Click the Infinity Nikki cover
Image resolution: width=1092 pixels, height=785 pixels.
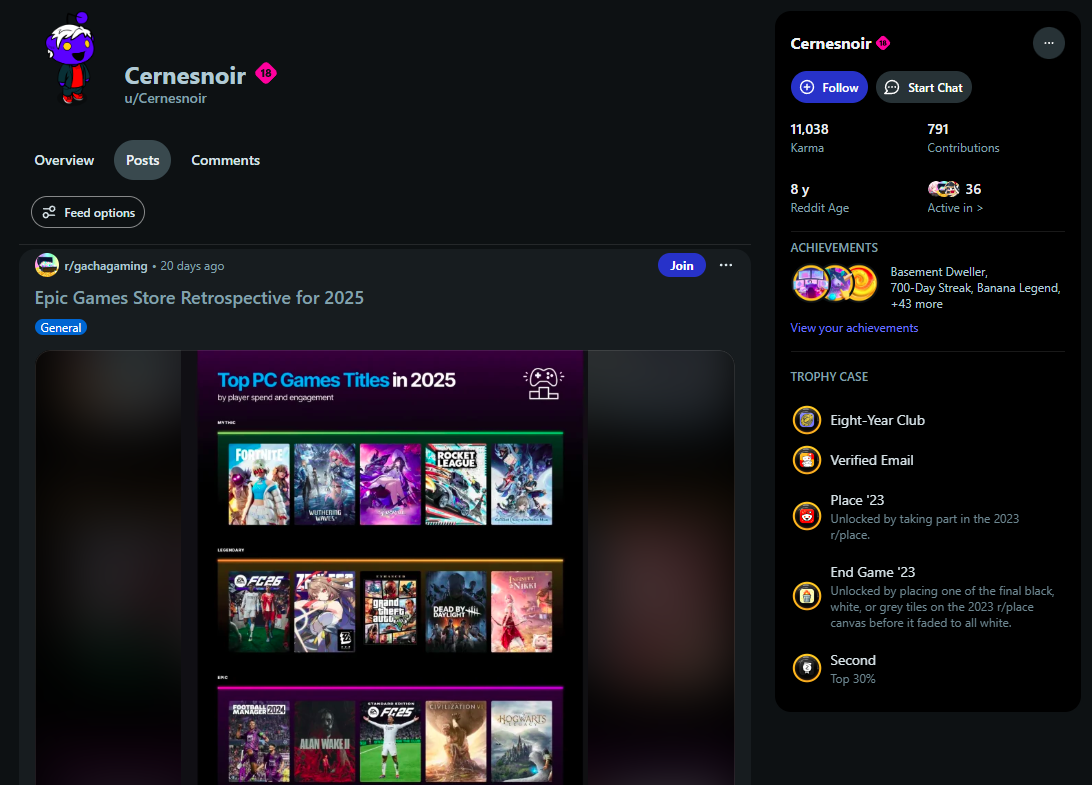pyautogui.click(x=522, y=612)
